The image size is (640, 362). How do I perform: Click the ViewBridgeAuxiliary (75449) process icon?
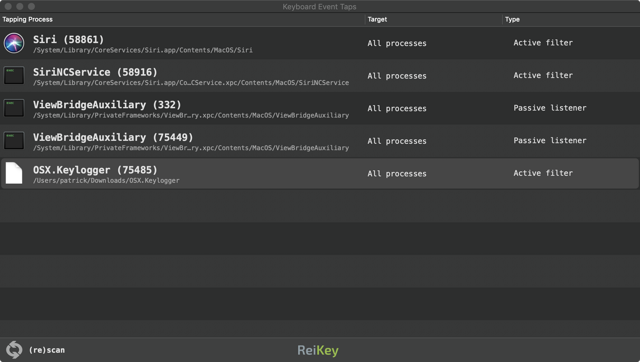tap(14, 141)
